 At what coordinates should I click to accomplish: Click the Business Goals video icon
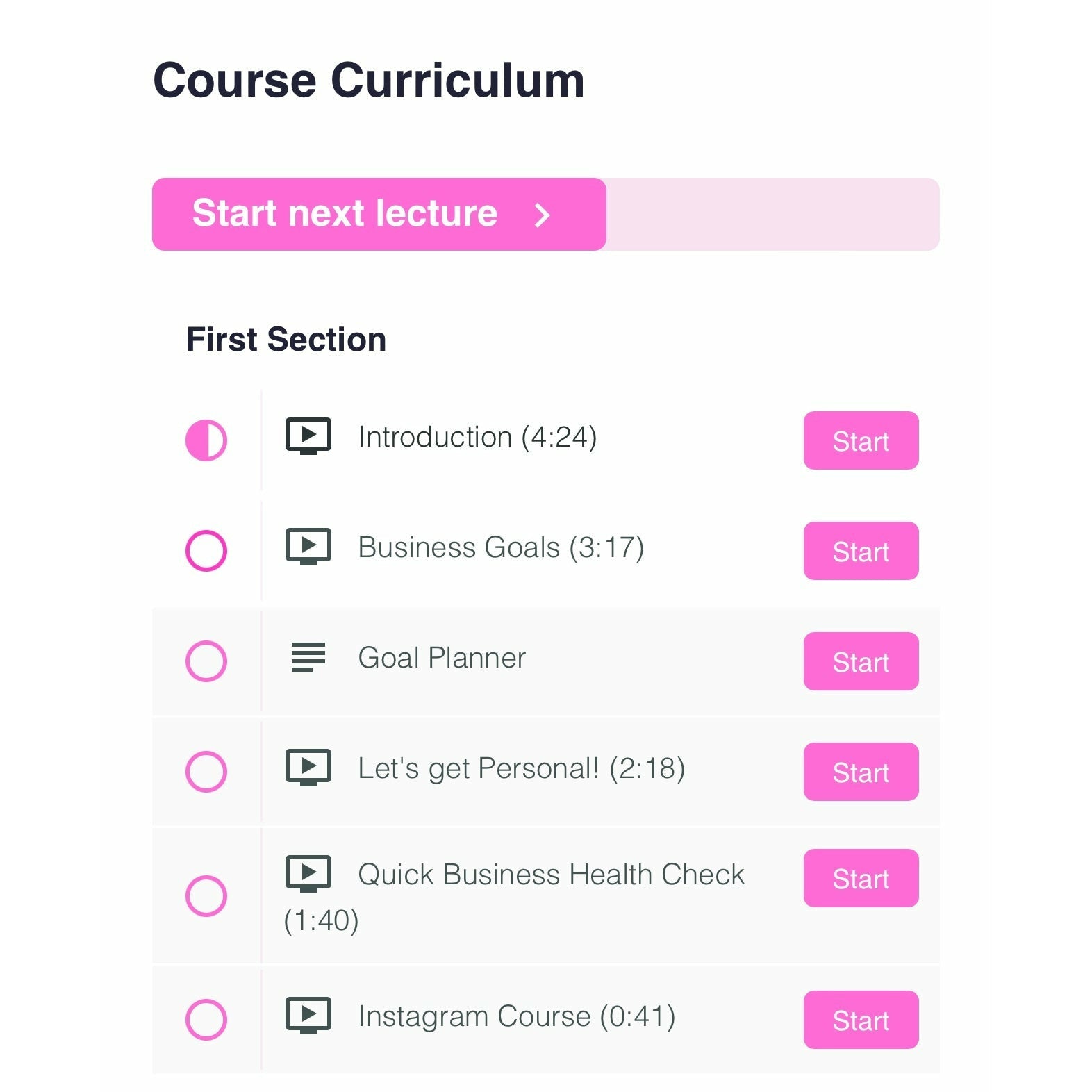pyautogui.click(x=308, y=547)
